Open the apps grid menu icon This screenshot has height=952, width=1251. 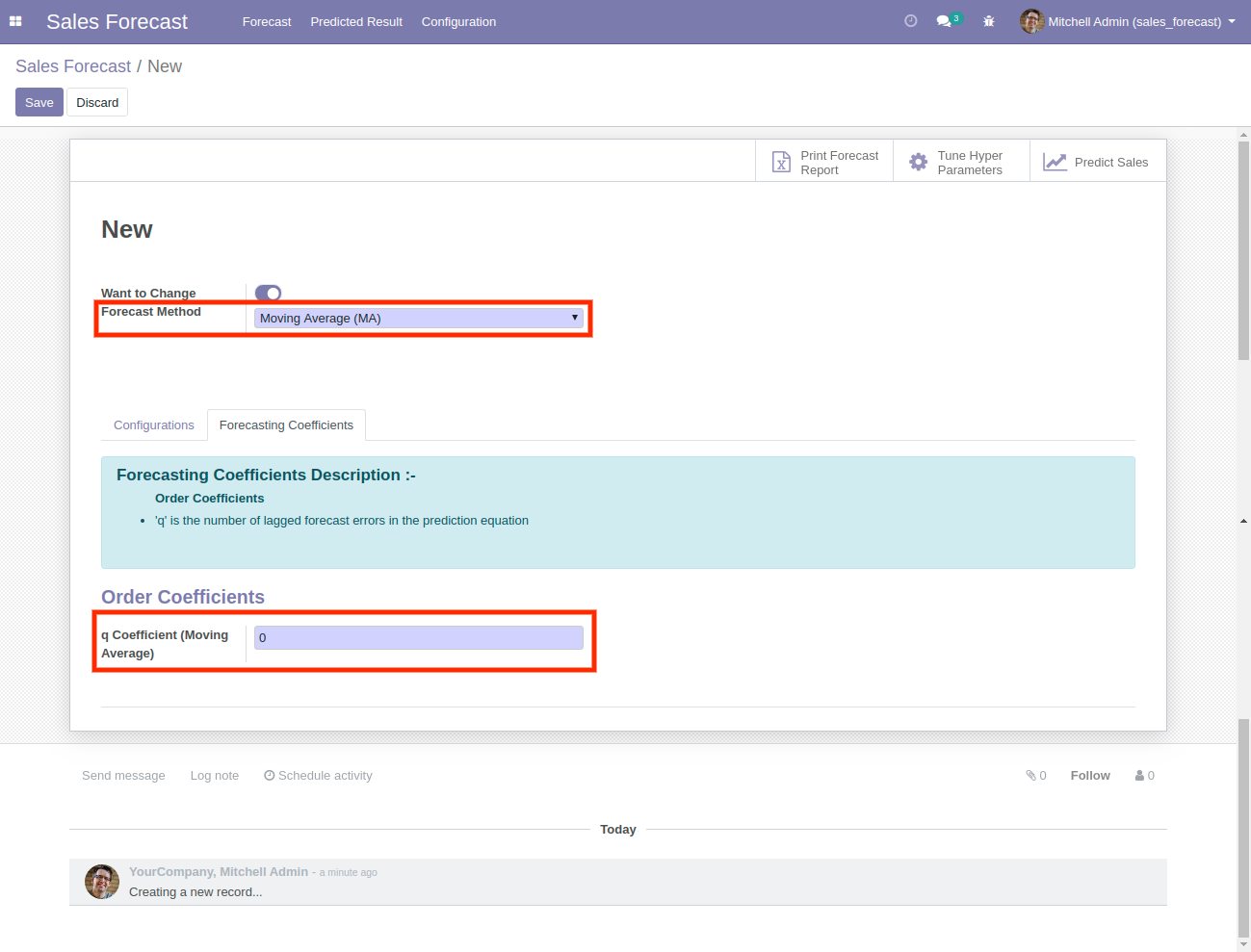pyautogui.click(x=15, y=21)
